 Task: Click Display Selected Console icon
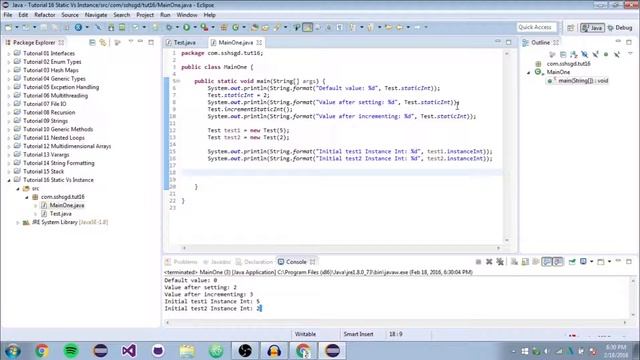pos(583,262)
